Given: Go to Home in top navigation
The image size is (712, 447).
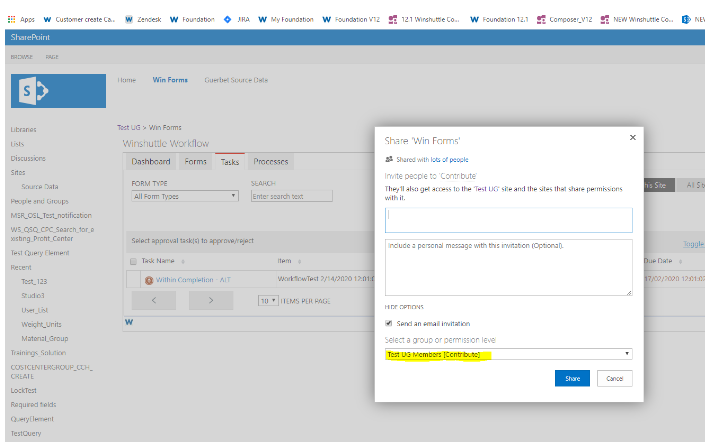Looking at the screenshot, I should 127,80.
